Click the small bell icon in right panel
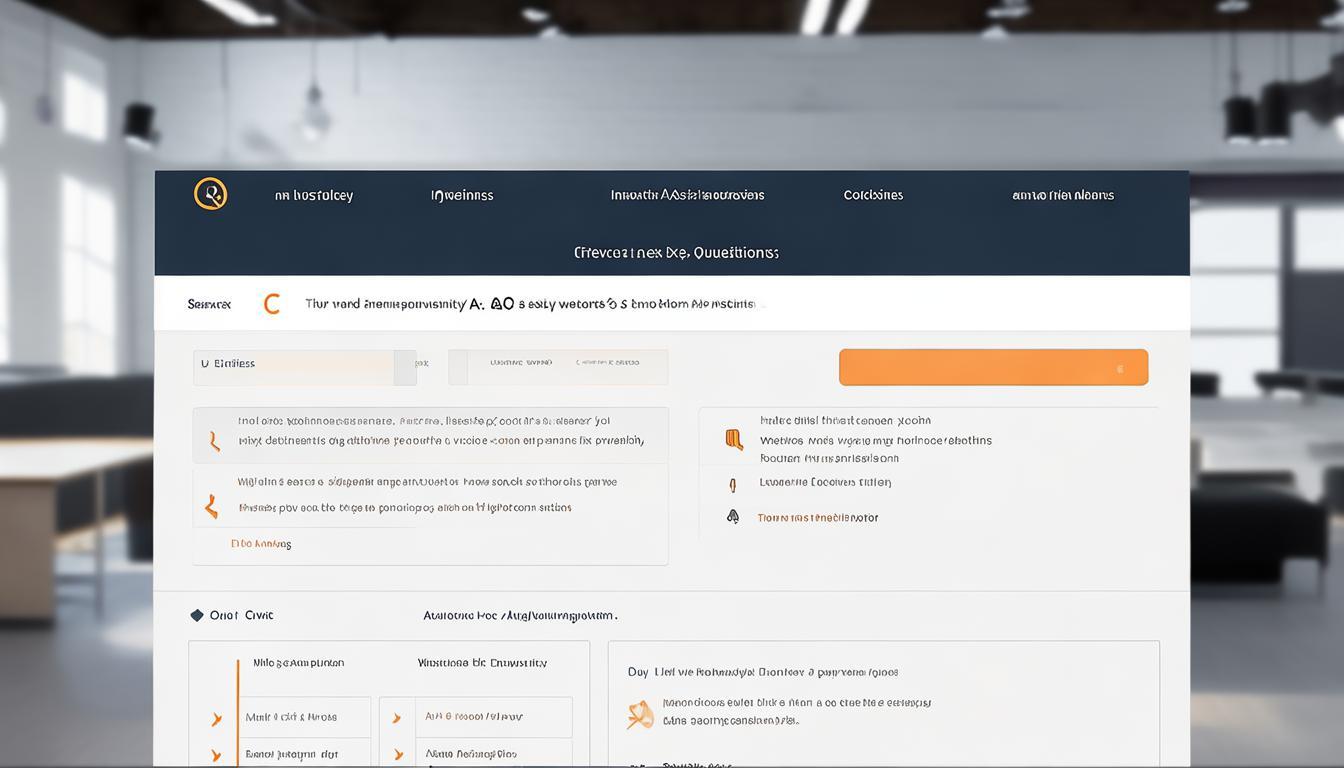Image resolution: width=1344 pixels, height=768 pixels. pyautogui.click(x=733, y=517)
